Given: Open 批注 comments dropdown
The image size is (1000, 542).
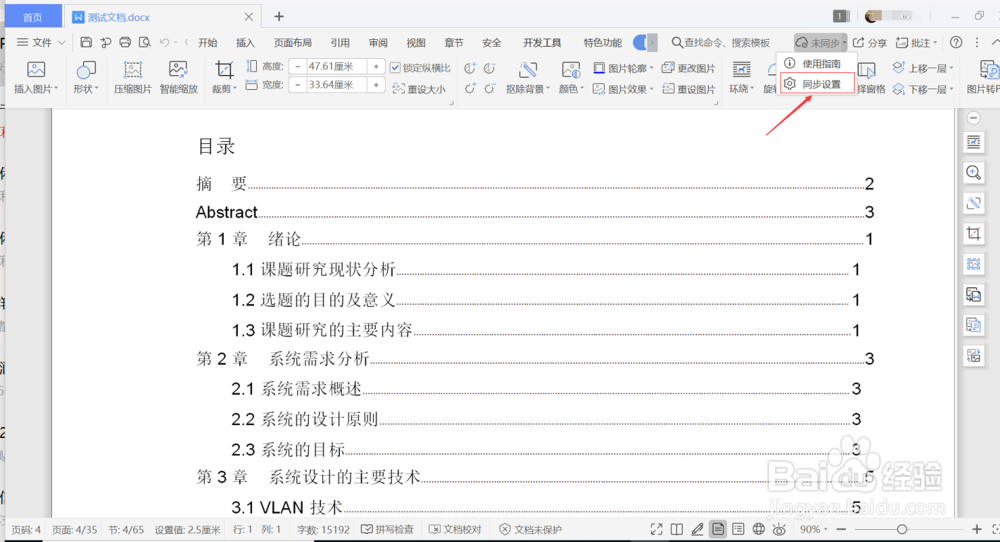Looking at the screenshot, I should pos(935,43).
